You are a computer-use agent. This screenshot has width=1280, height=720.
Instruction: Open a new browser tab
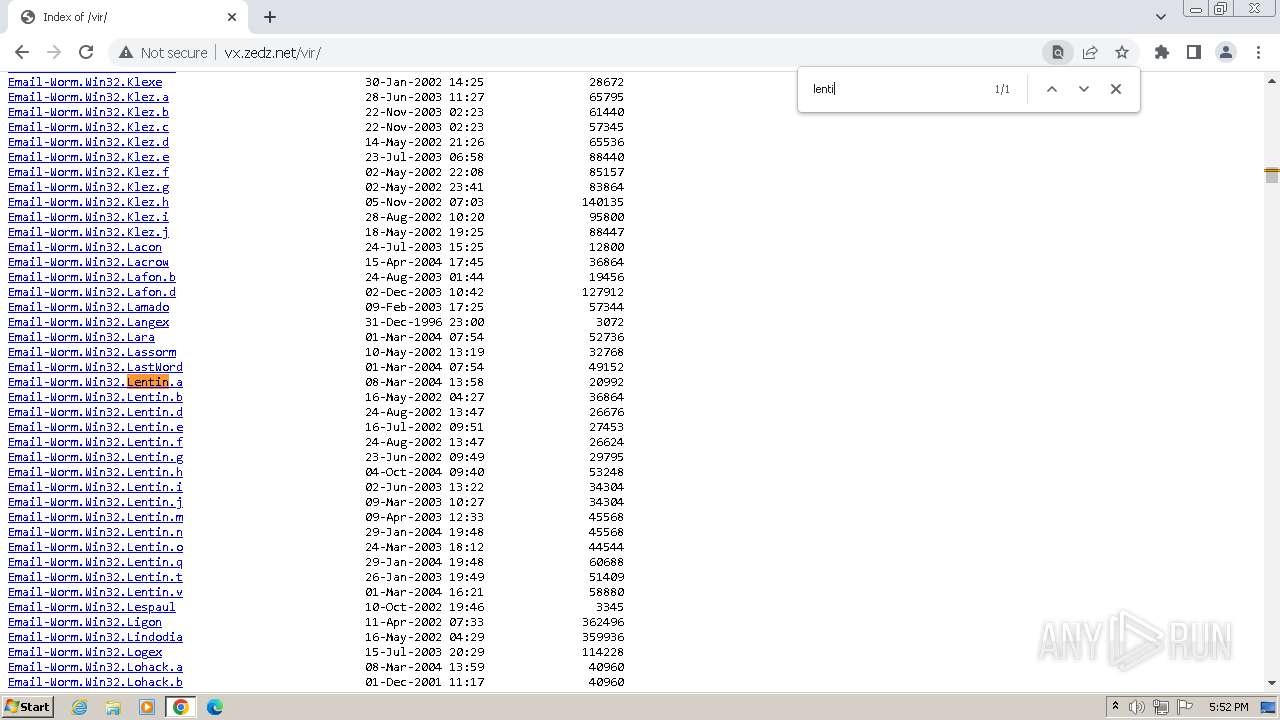pos(270,17)
